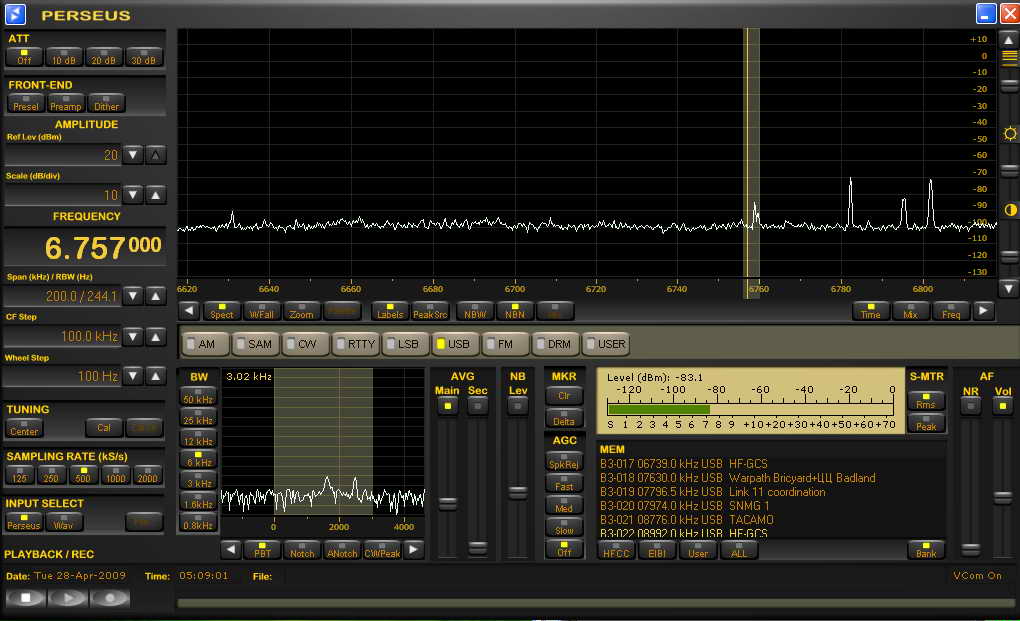Set attenuator to 20 dB
The width and height of the screenshot is (1020, 621).
pyautogui.click(x=103, y=57)
